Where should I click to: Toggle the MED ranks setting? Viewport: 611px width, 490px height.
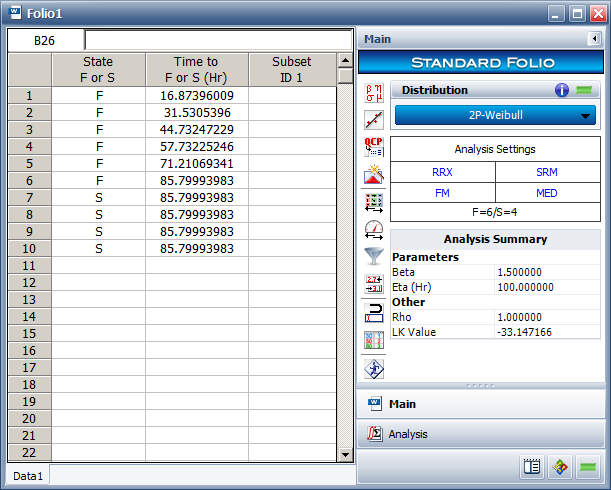(548, 192)
